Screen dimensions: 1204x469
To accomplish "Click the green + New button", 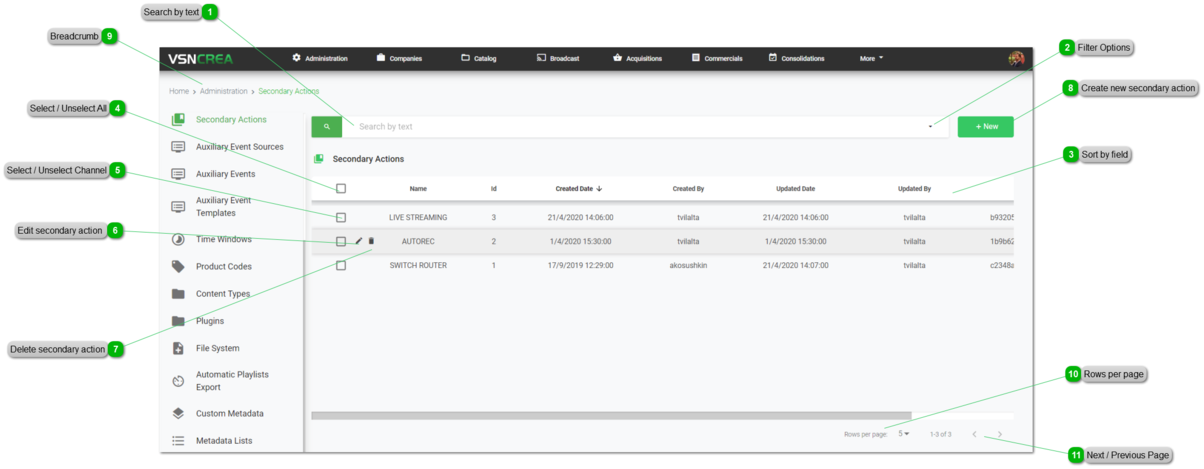I will [985, 127].
